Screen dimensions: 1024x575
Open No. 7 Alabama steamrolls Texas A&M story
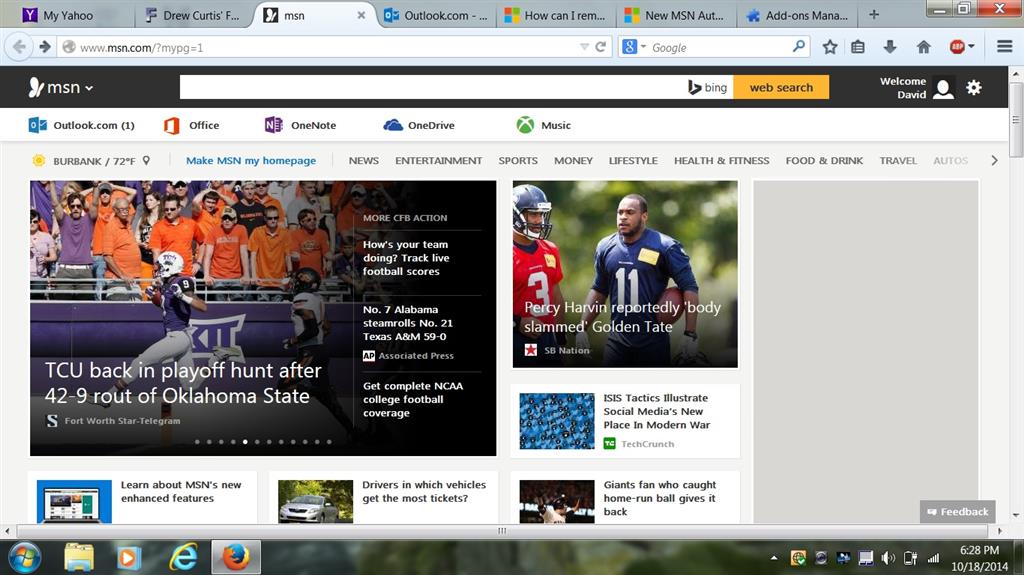pos(408,323)
